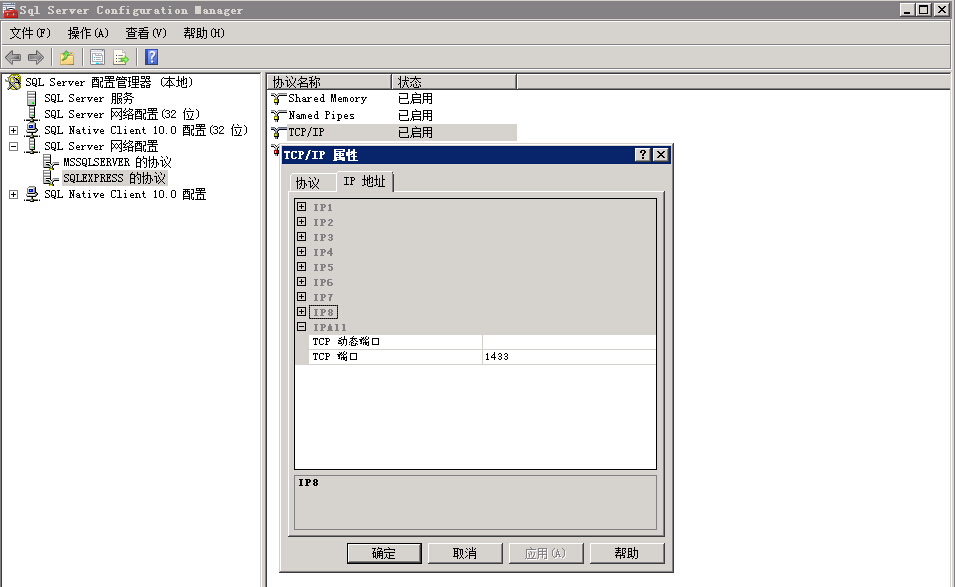This screenshot has height=587, width=955.
Task: Expand SQL Native Client 10.0 配置 (32 位)
Action: (x=13, y=130)
